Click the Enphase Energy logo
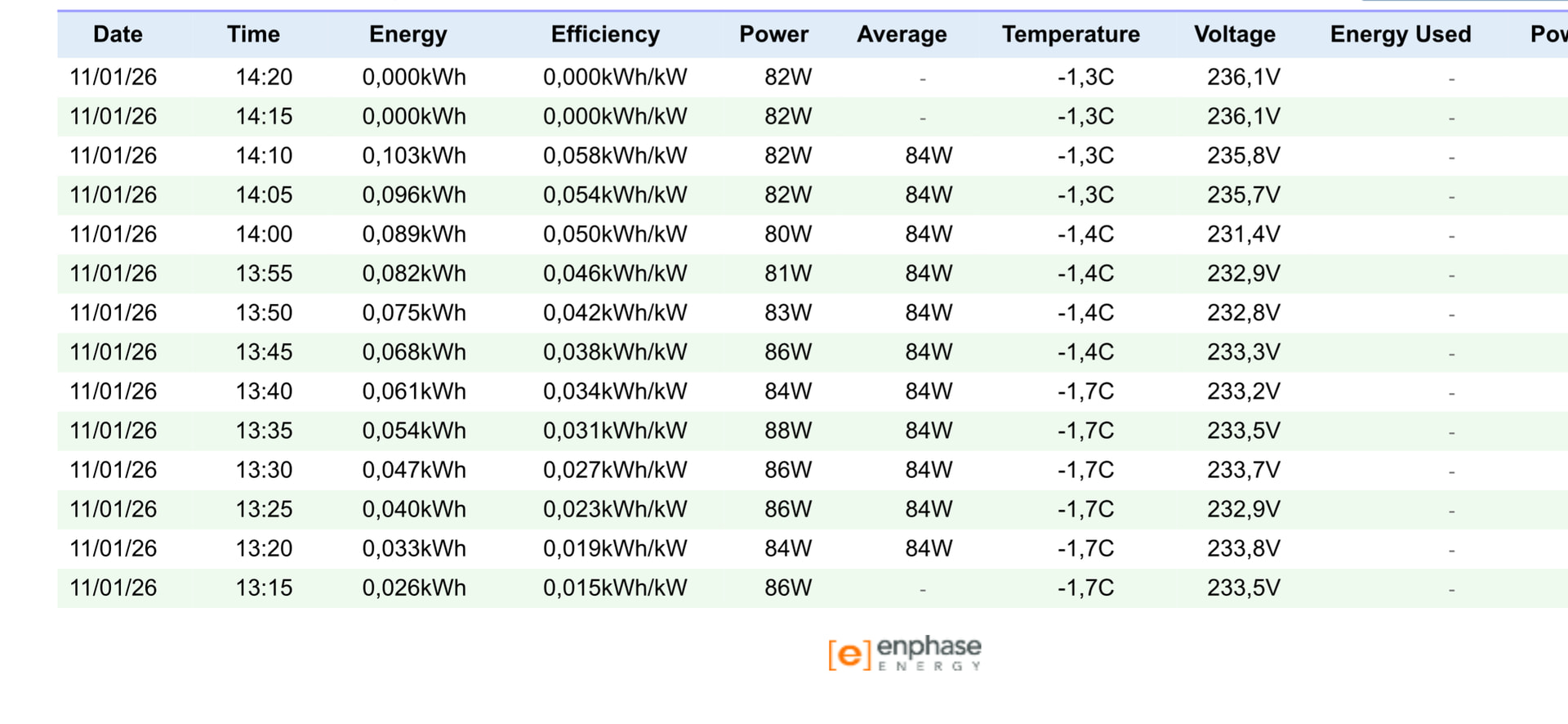Screen dimensions: 1568x724 [x=905, y=654]
